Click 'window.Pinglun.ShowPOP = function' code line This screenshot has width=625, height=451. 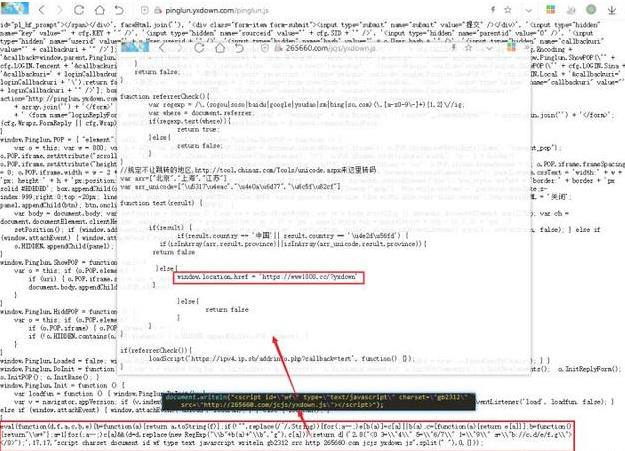pyautogui.click(x=59, y=262)
